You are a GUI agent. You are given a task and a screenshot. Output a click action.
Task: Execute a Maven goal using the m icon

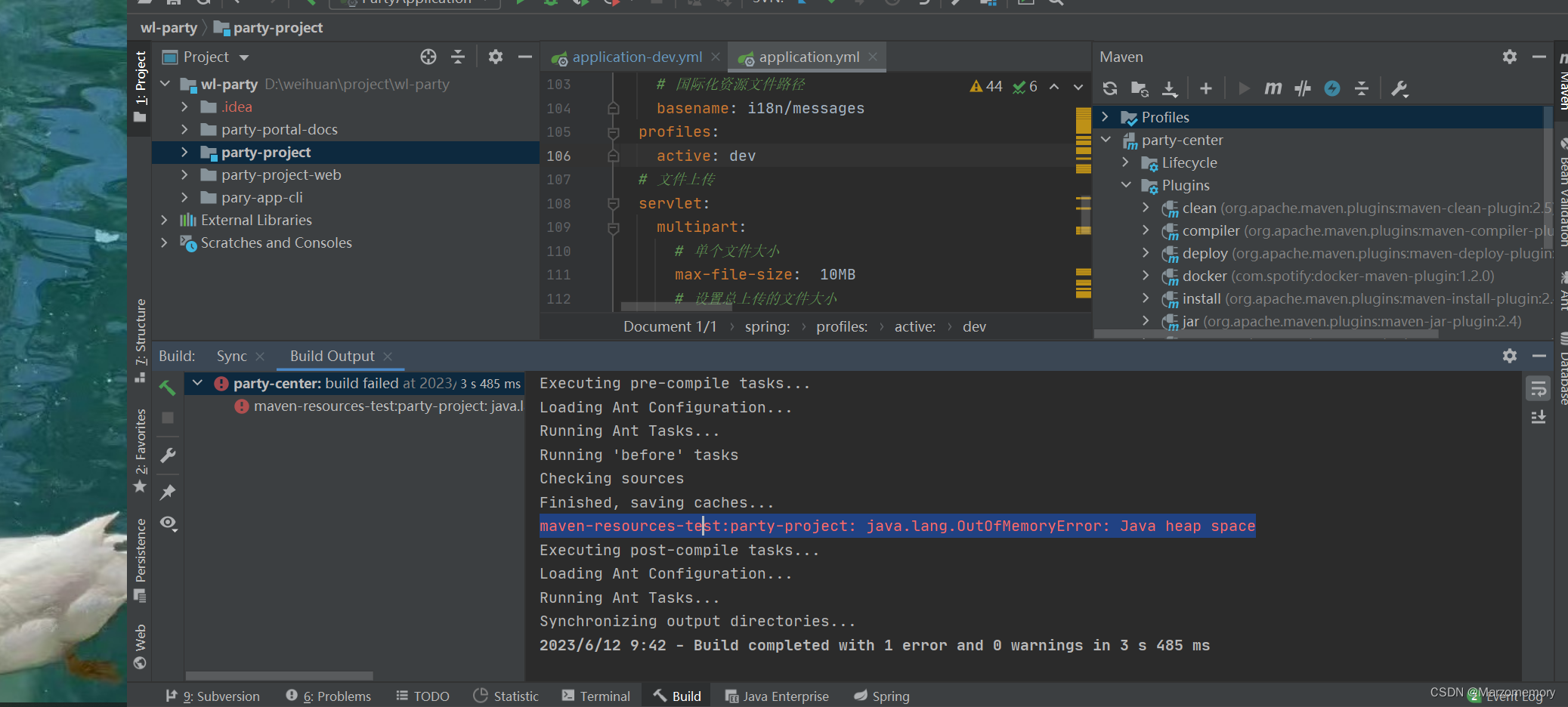click(1272, 88)
